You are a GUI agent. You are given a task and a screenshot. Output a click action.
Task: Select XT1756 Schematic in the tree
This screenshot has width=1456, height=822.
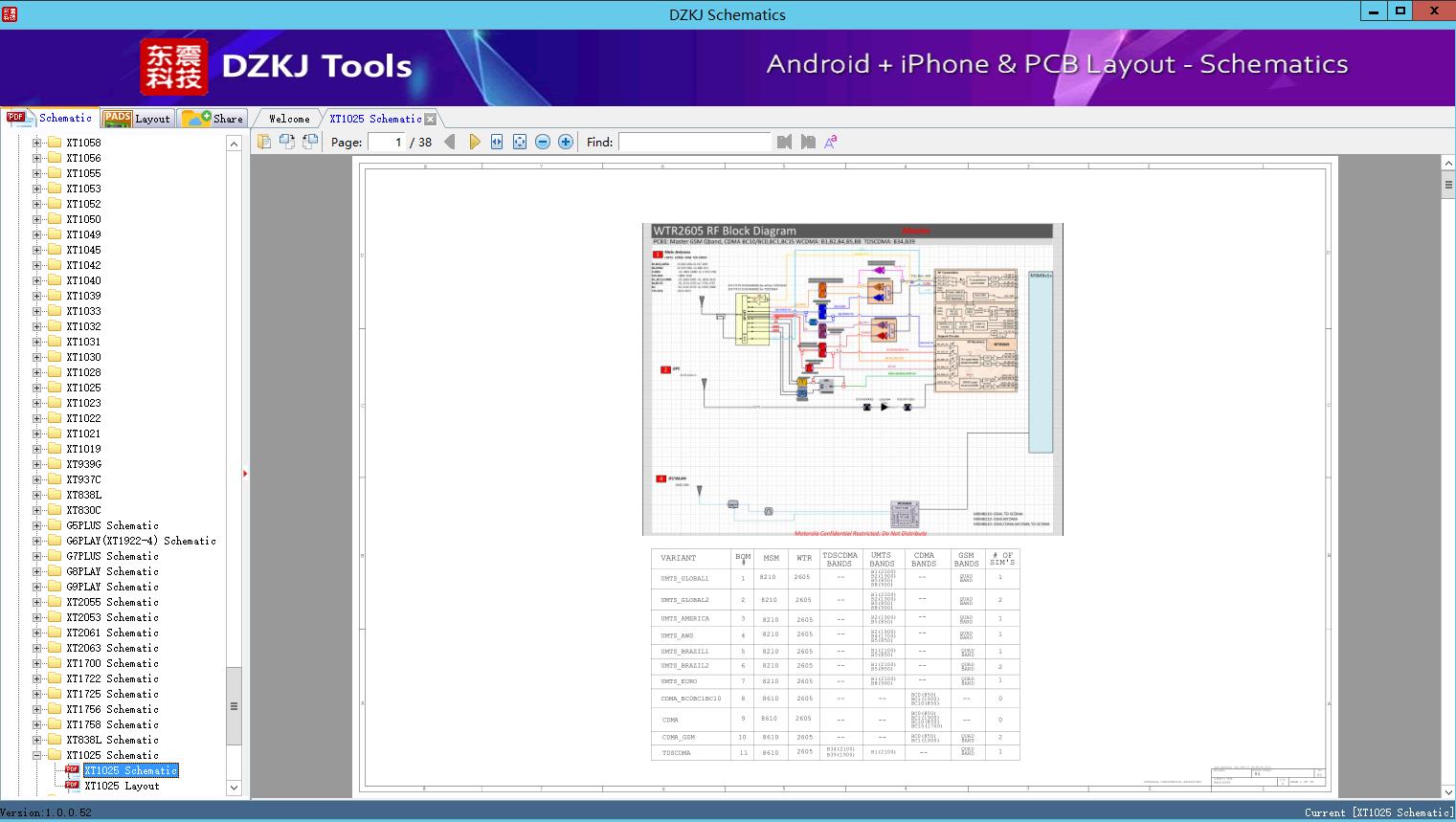click(x=112, y=709)
